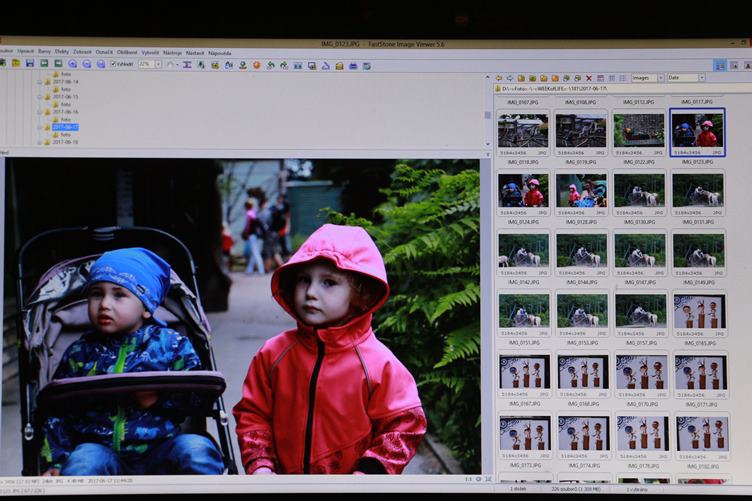Open the 22% zoom level dropdown
The height and width of the screenshot is (501, 752).
158,64
